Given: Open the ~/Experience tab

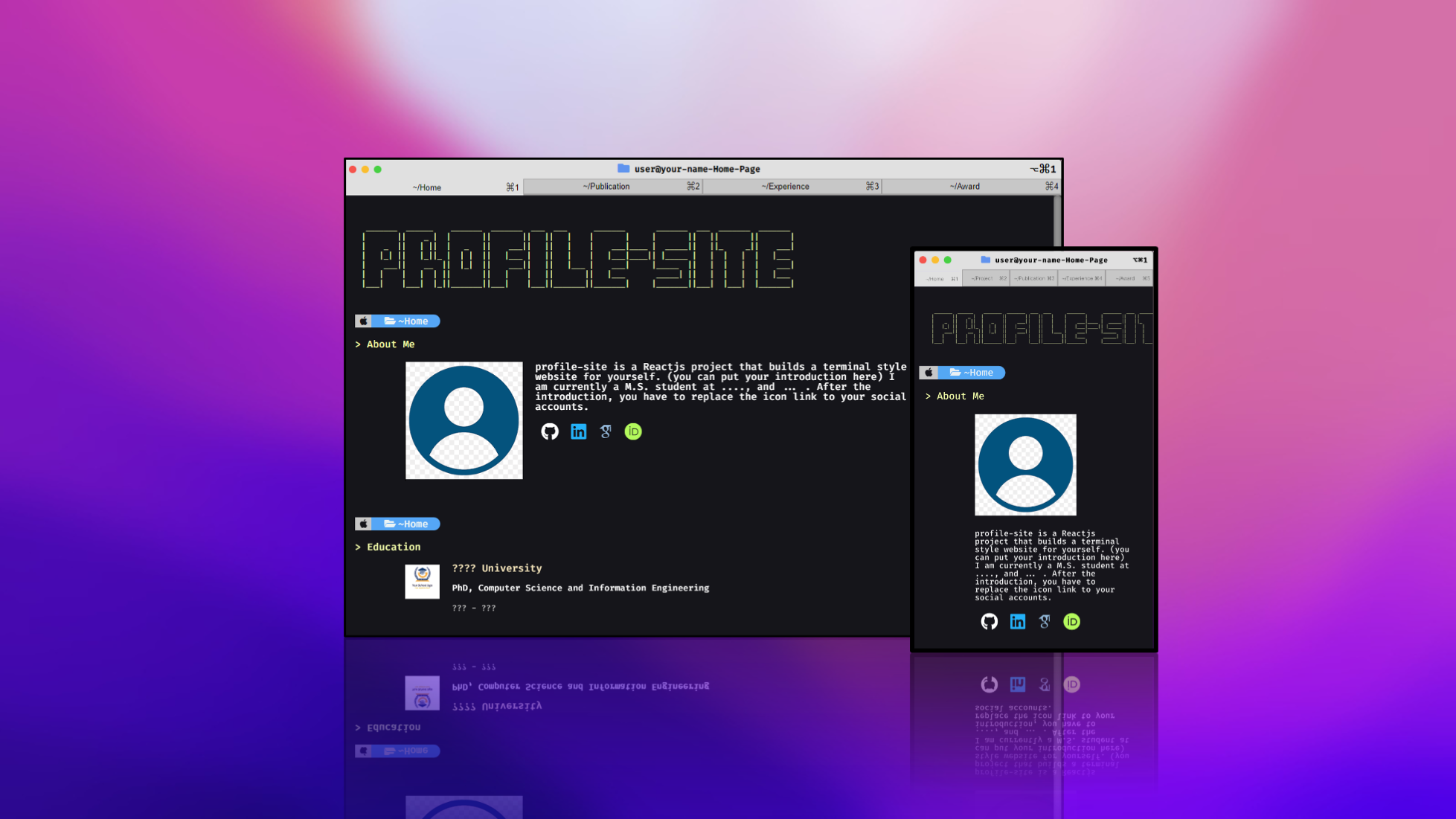Looking at the screenshot, I should coord(786,186).
